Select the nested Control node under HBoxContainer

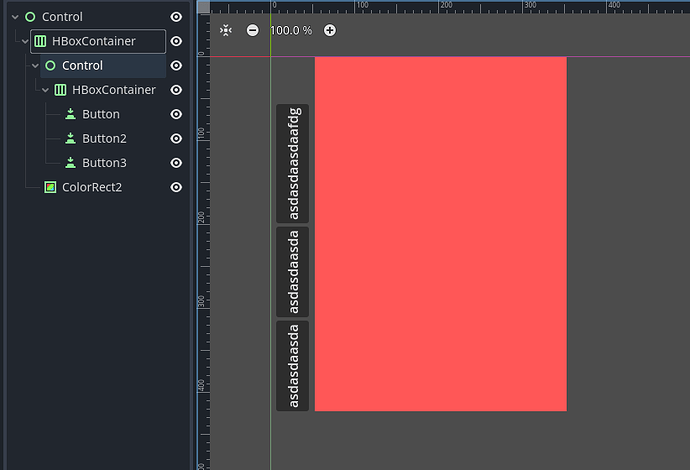82,66
